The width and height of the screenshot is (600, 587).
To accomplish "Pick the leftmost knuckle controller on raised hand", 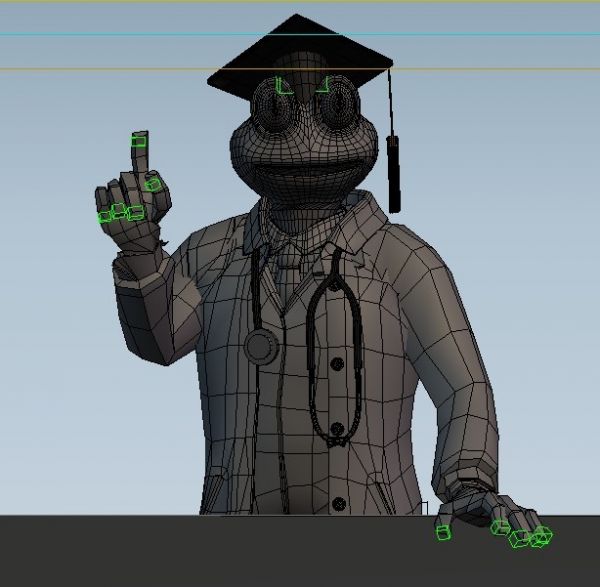I will tap(104, 215).
